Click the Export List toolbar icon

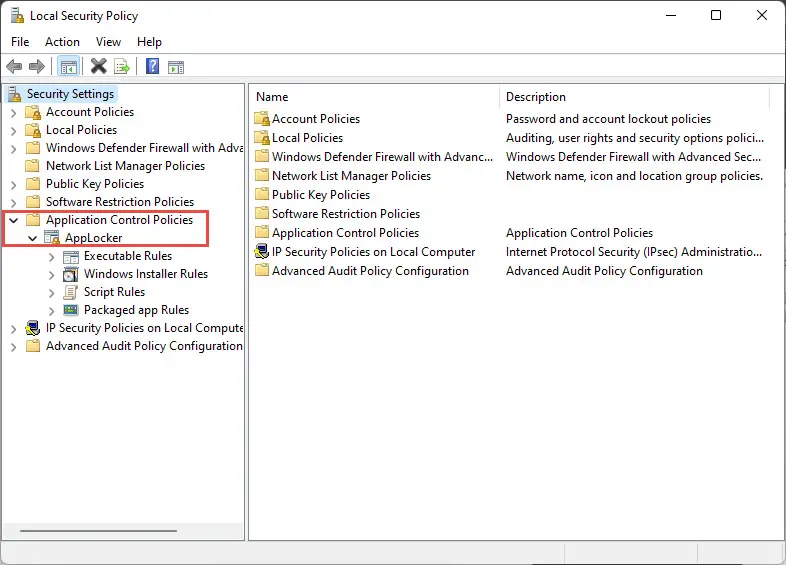tap(122, 66)
